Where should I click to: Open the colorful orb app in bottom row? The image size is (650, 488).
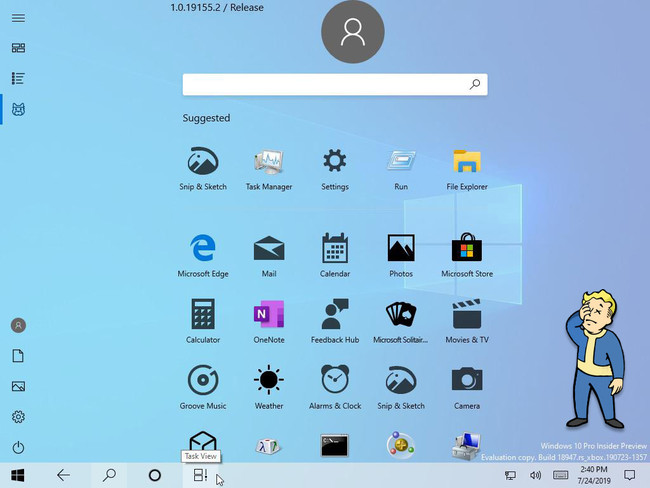click(400, 446)
